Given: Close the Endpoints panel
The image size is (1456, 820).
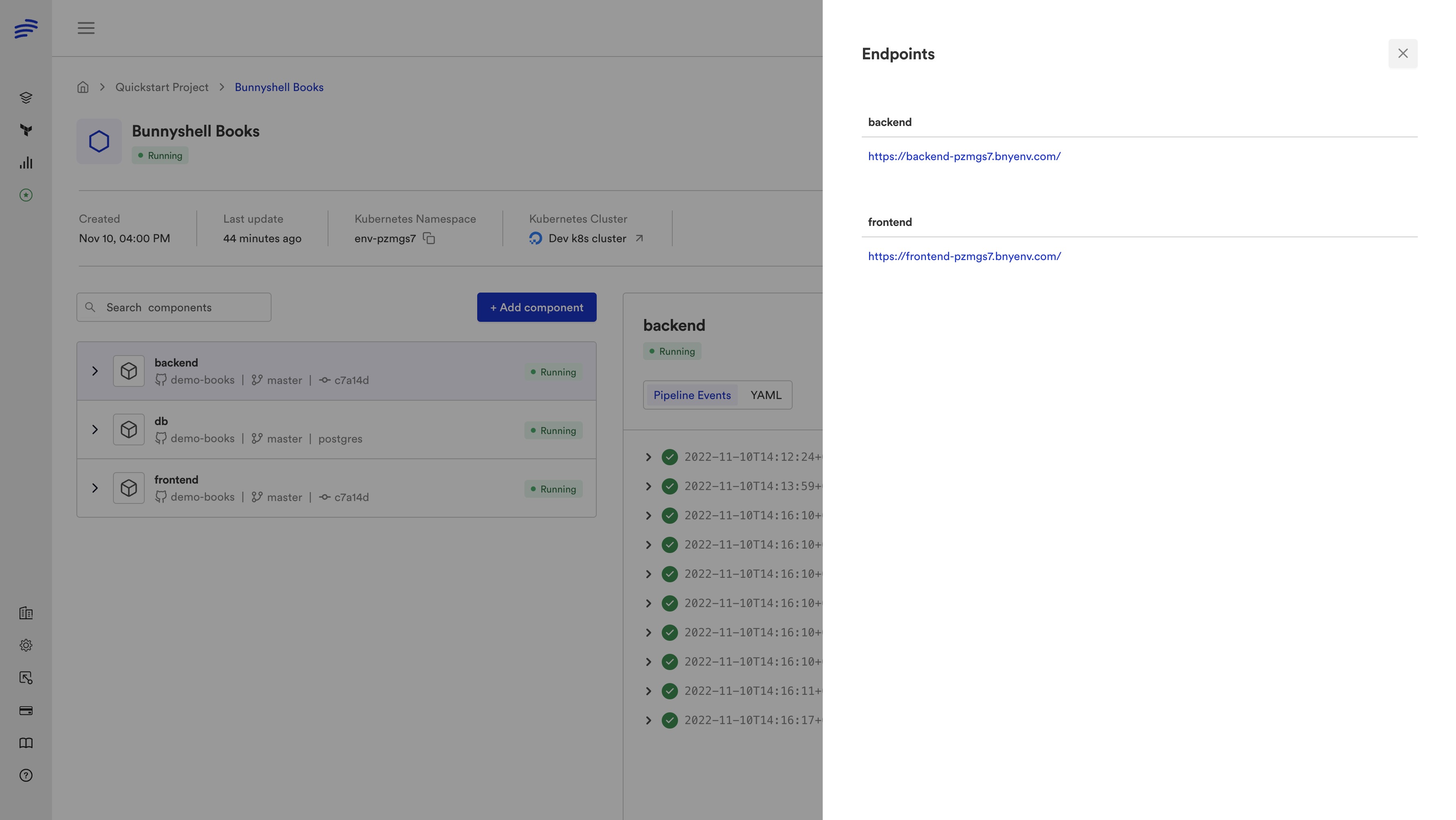Looking at the screenshot, I should (1402, 54).
